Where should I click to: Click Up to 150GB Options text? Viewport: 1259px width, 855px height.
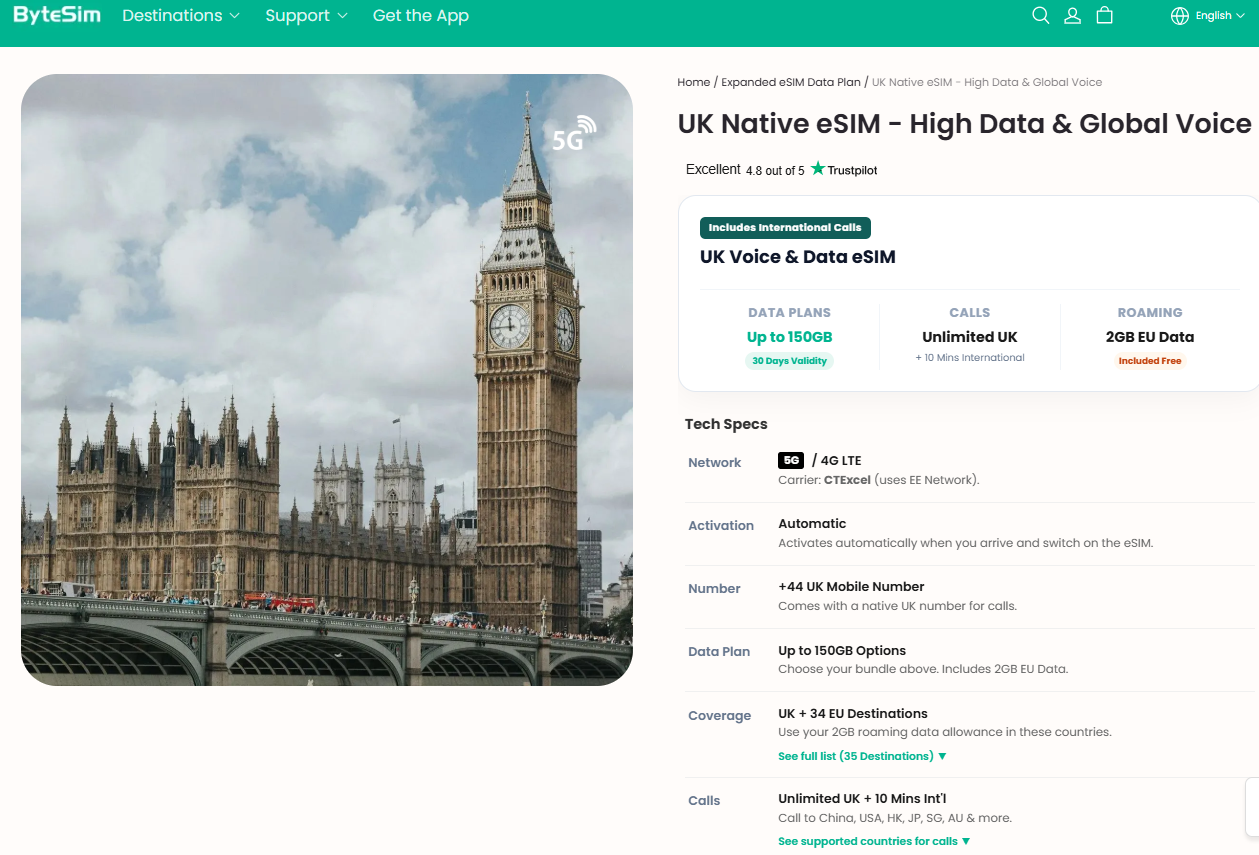coord(842,651)
